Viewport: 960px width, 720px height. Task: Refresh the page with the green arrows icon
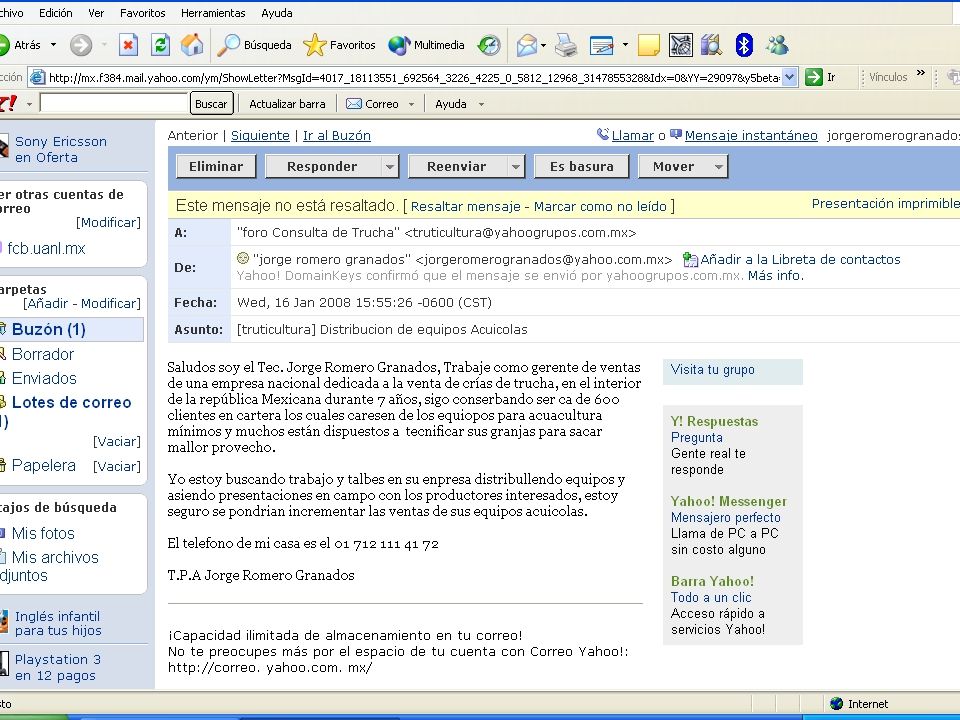(x=160, y=45)
